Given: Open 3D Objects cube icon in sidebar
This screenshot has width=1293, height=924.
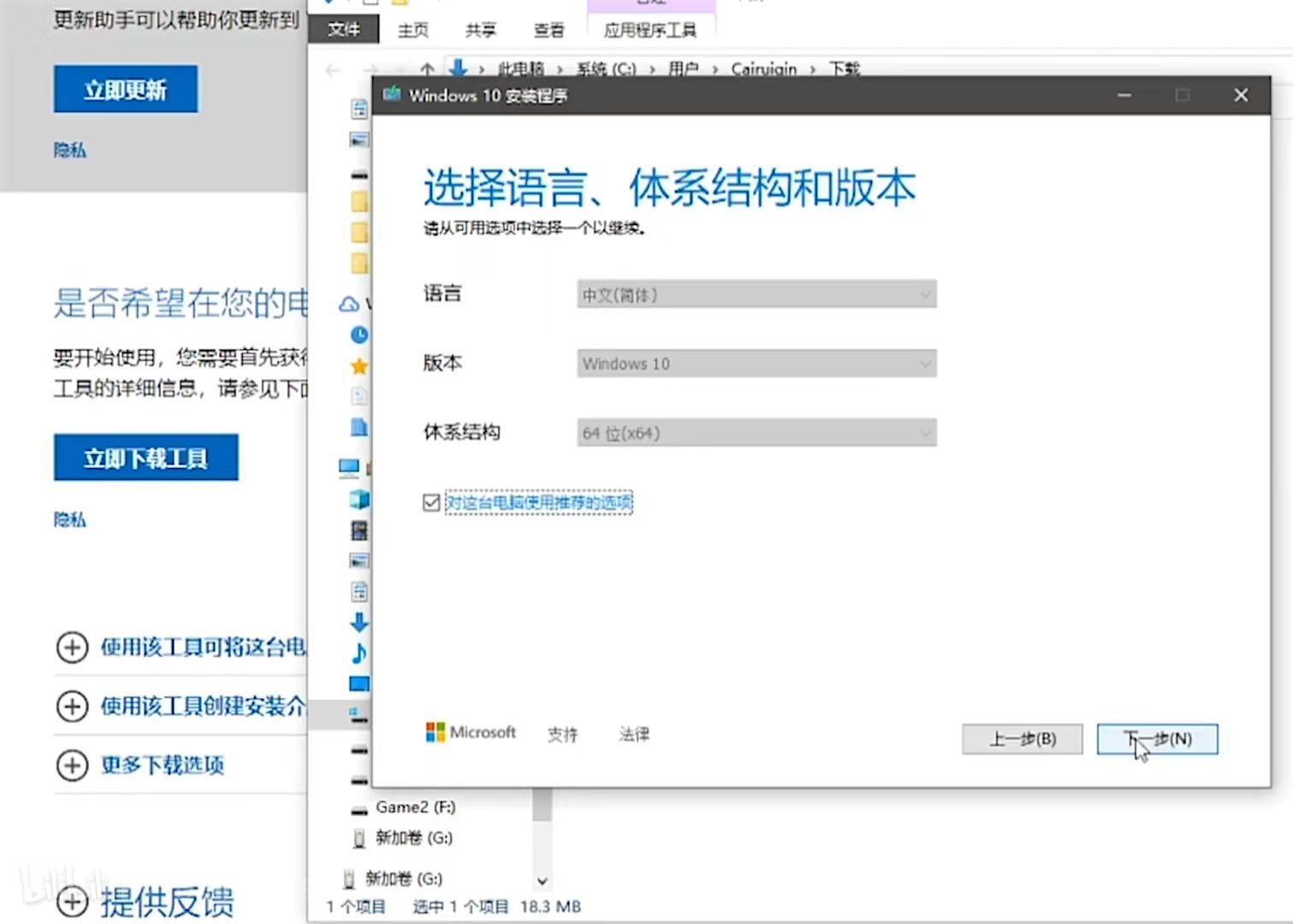Looking at the screenshot, I should [x=359, y=499].
